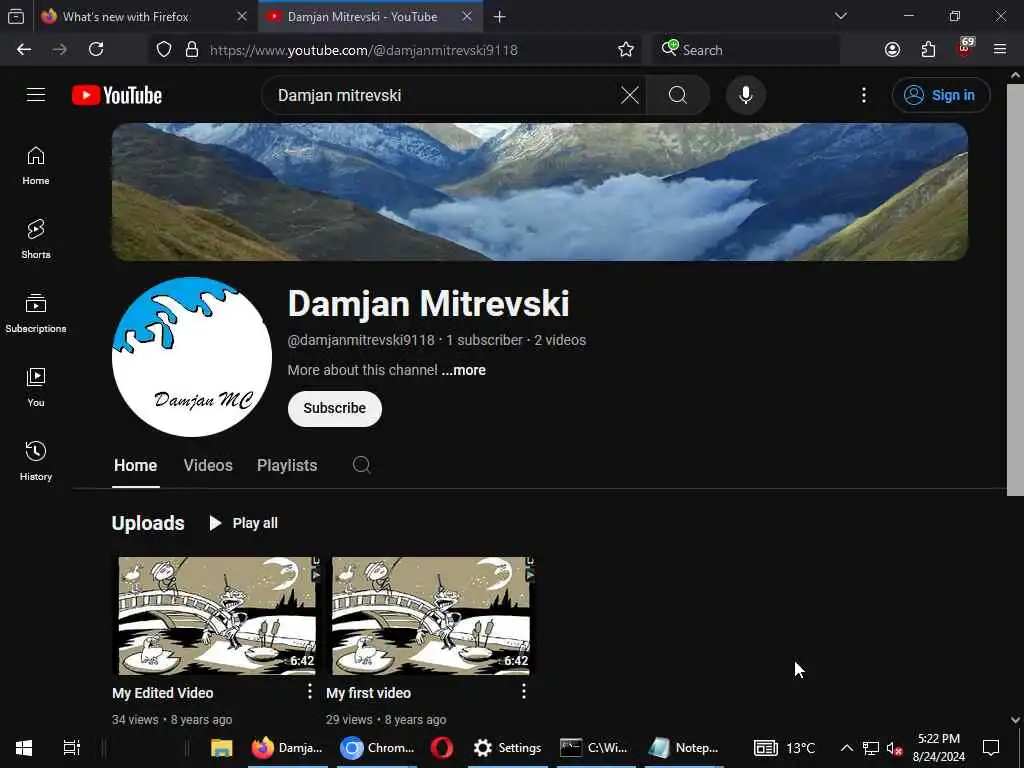This screenshot has width=1024, height=768.
Task: Open options menu for My Edited Video
Action: coord(310,692)
